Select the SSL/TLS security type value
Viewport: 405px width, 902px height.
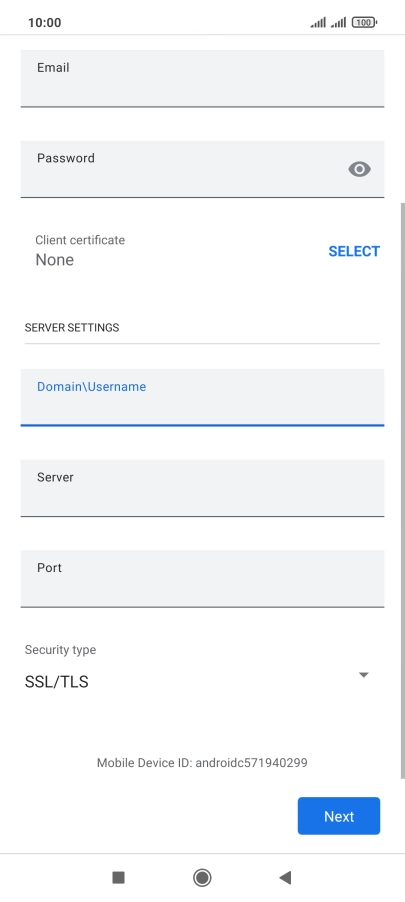[x=56, y=682]
